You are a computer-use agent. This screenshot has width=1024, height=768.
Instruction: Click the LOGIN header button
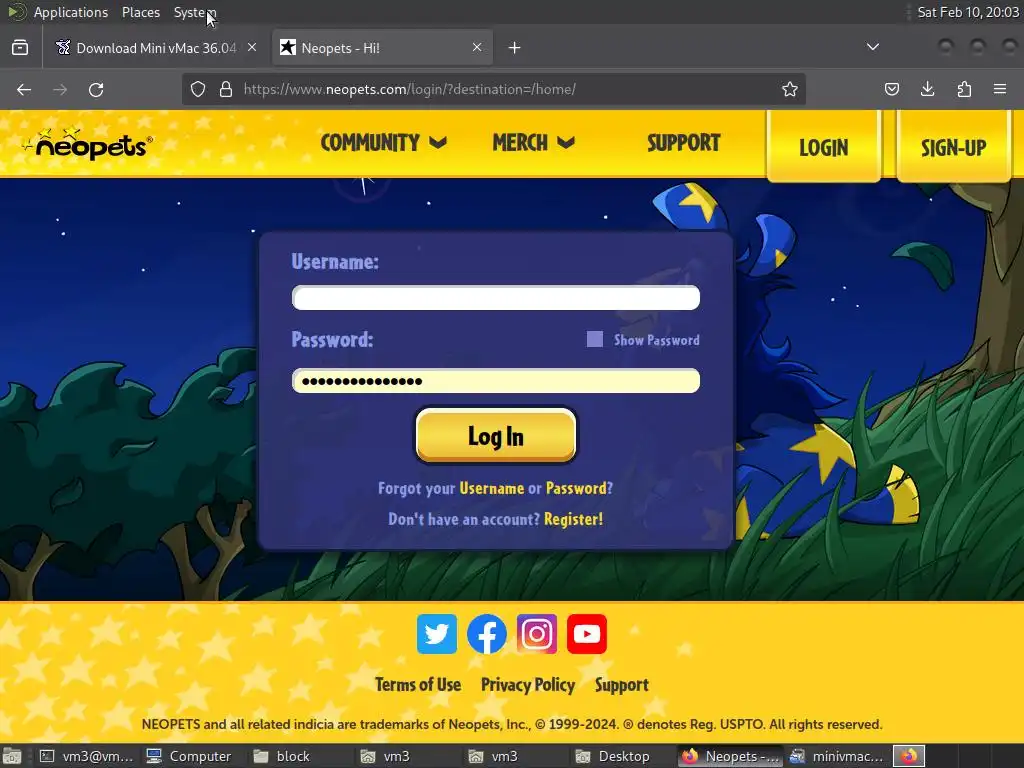click(x=824, y=148)
